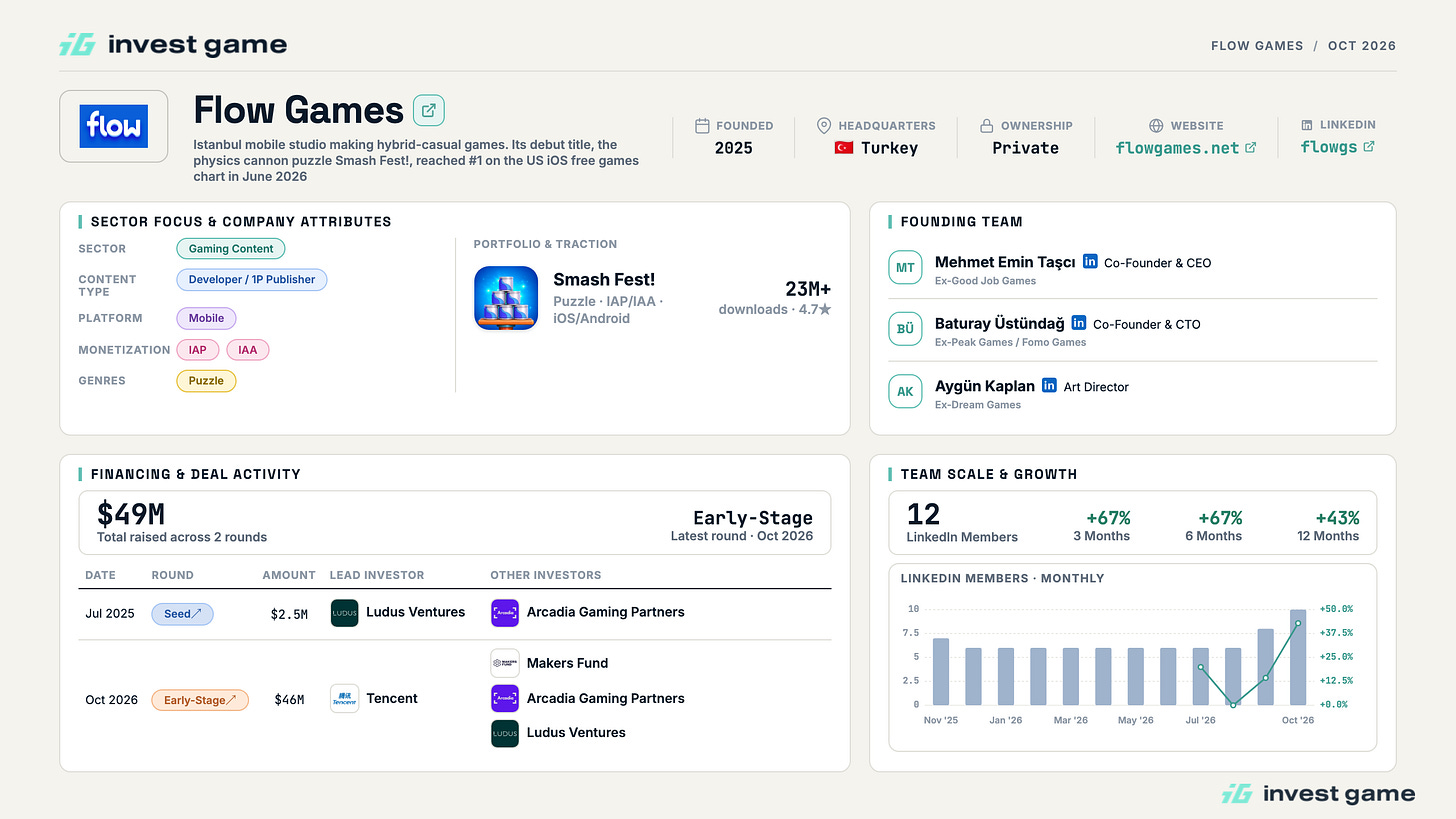The width and height of the screenshot is (1456, 819).
Task: Click the AK avatar badge
Action: click(905, 391)
